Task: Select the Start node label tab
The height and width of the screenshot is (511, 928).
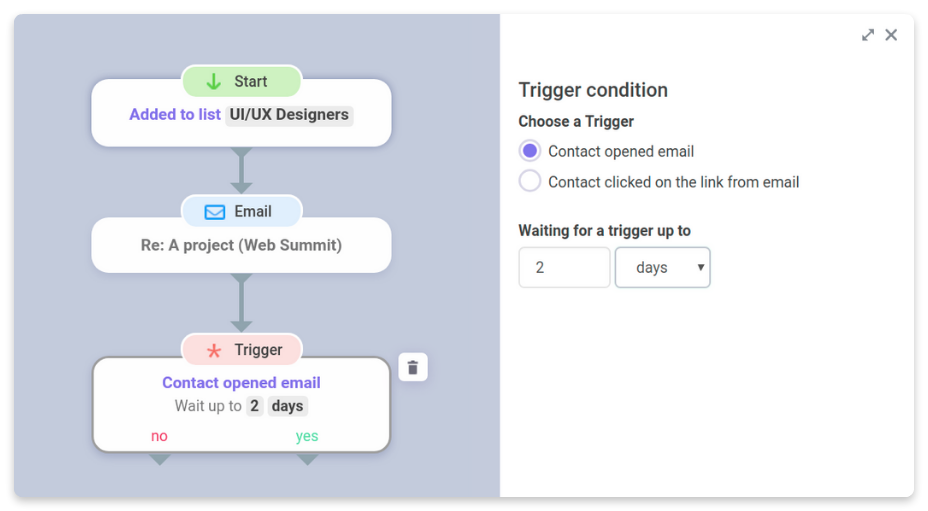Action: (x=241, y=82)
